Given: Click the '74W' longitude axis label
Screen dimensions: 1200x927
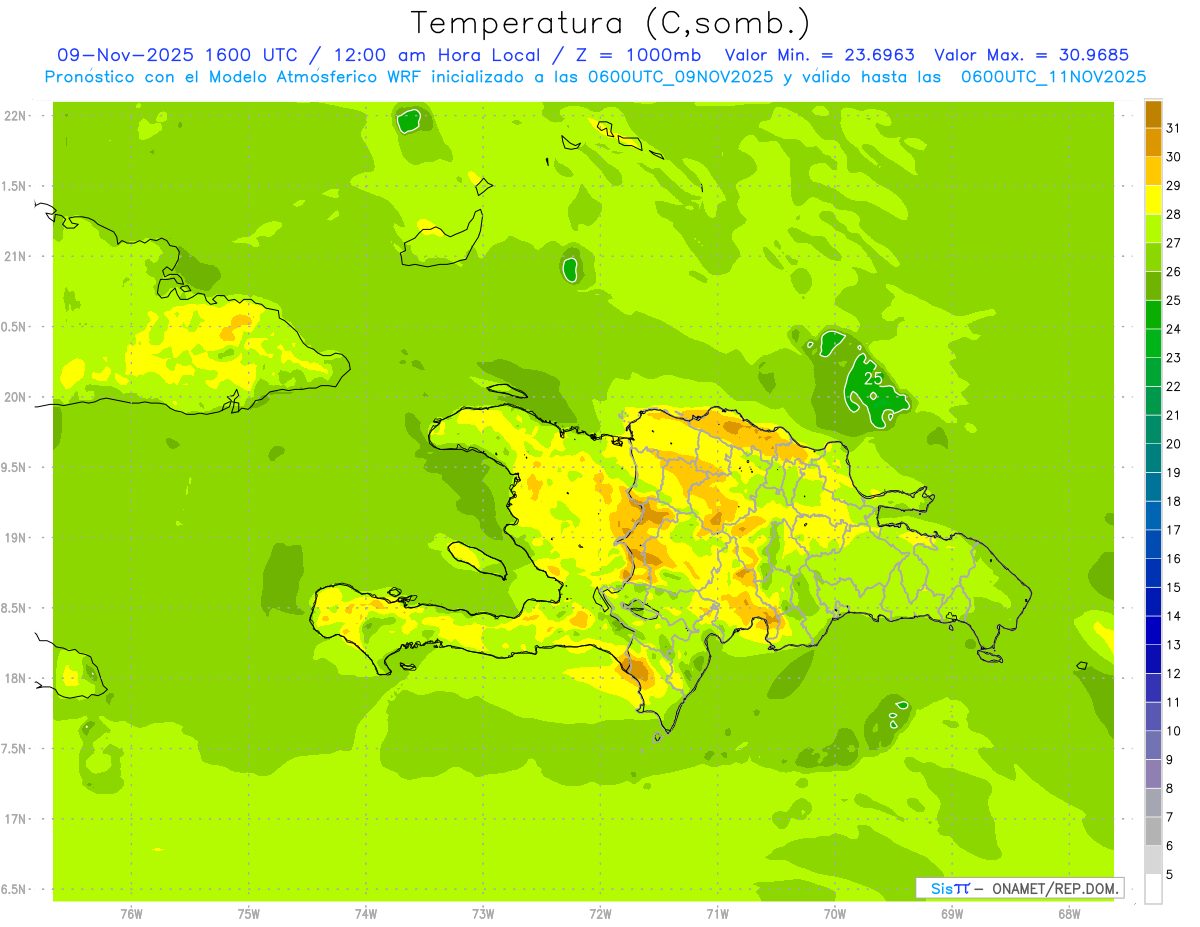Looking at the screenshot, I should 366,914.
